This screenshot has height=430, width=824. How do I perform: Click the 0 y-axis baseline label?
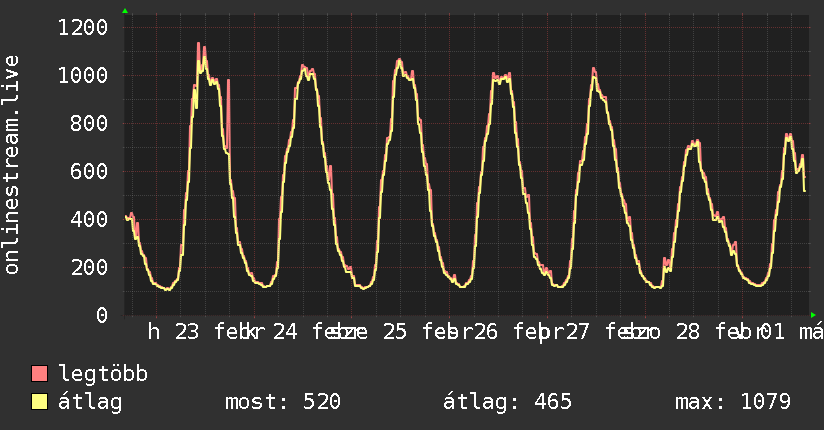pos(102,315)
